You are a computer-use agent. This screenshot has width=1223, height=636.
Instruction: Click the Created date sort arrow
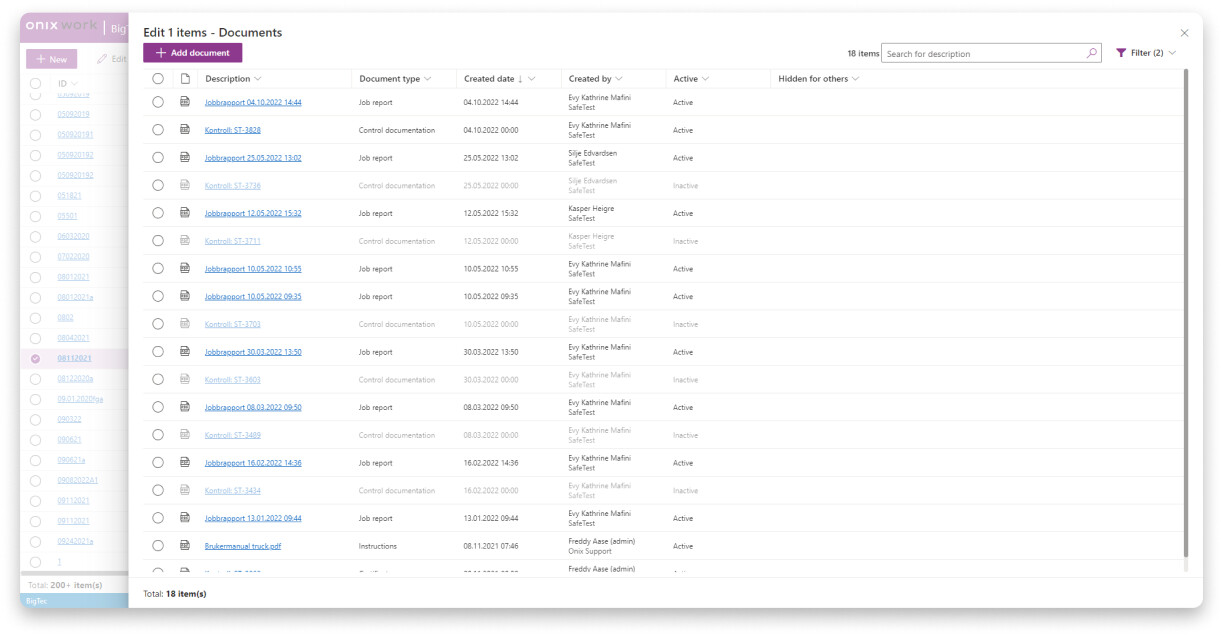(520, 79)
